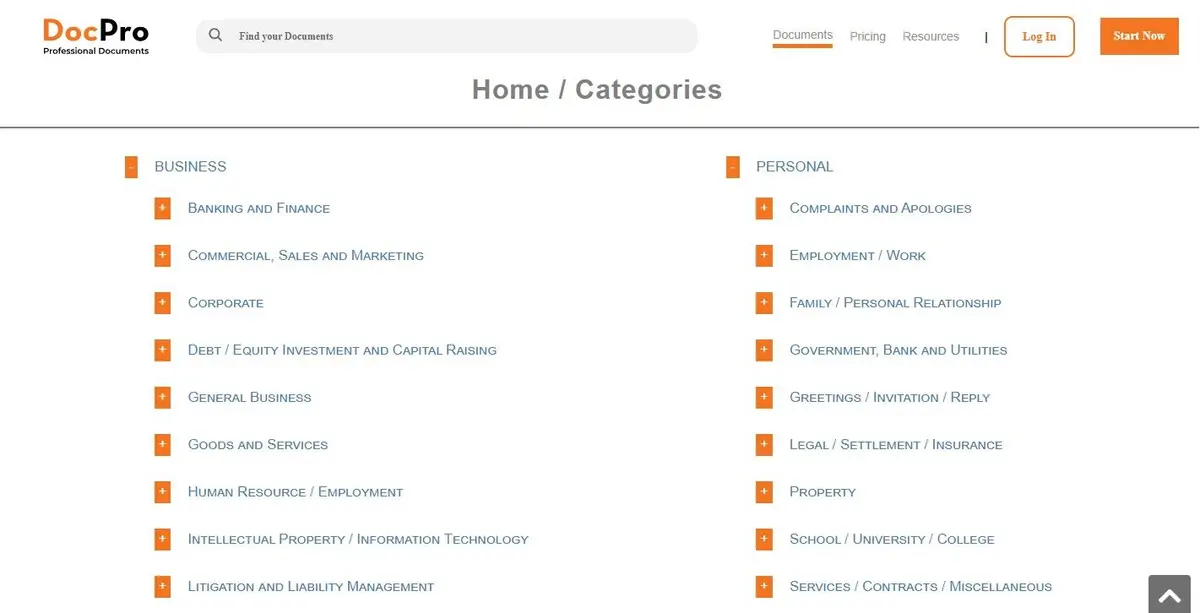Screen dimensions: 1200x613
Task: Expand Employment / Work plus icon
Action: 764,255
